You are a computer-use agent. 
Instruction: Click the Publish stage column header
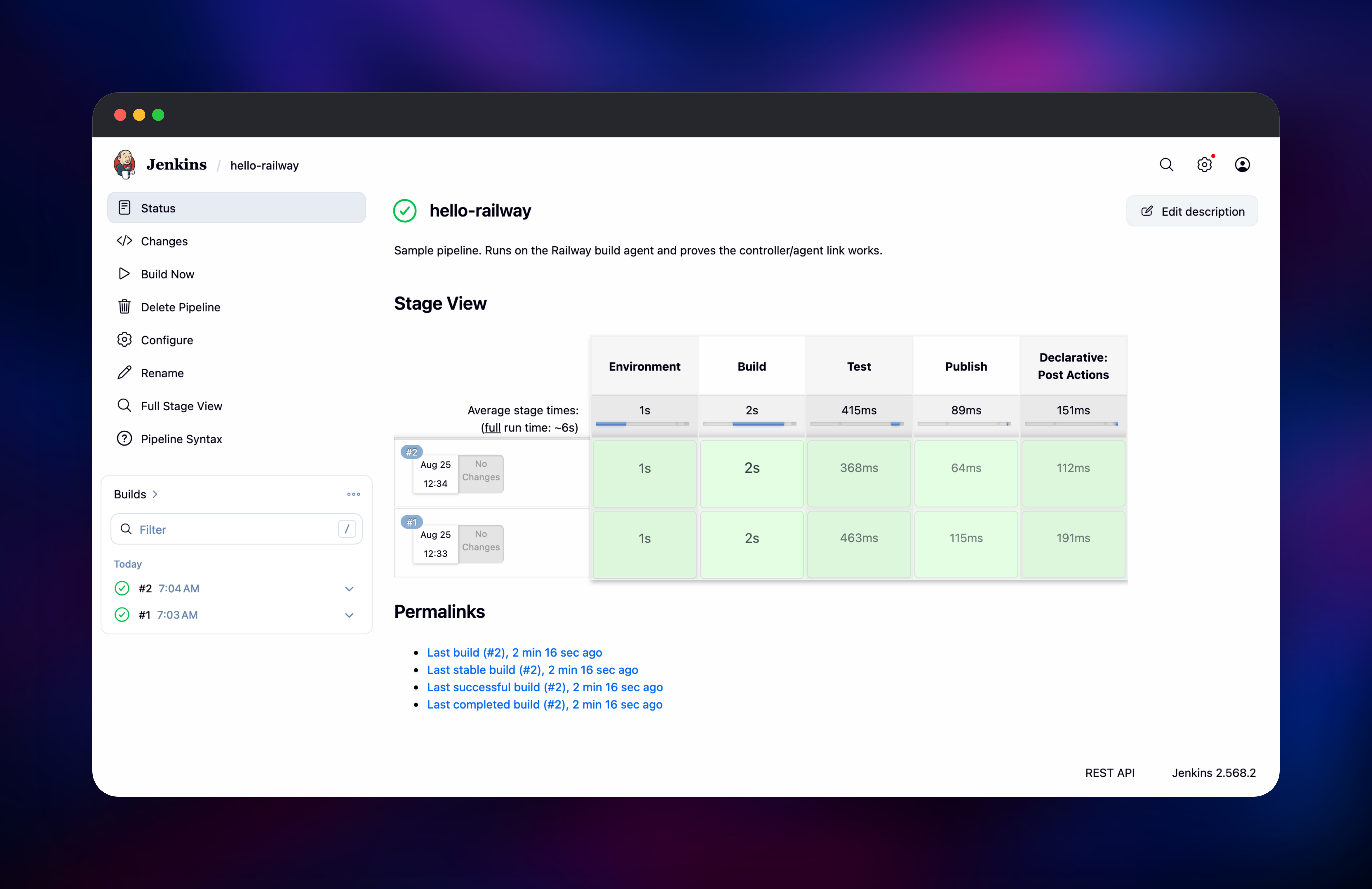point(966,366)
